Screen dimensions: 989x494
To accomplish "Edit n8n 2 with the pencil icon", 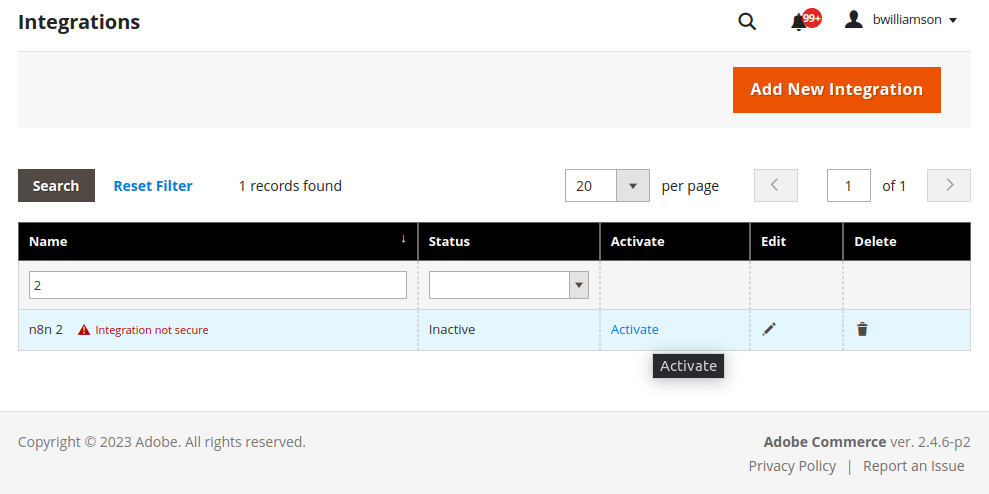I will [x=769, y=329].
